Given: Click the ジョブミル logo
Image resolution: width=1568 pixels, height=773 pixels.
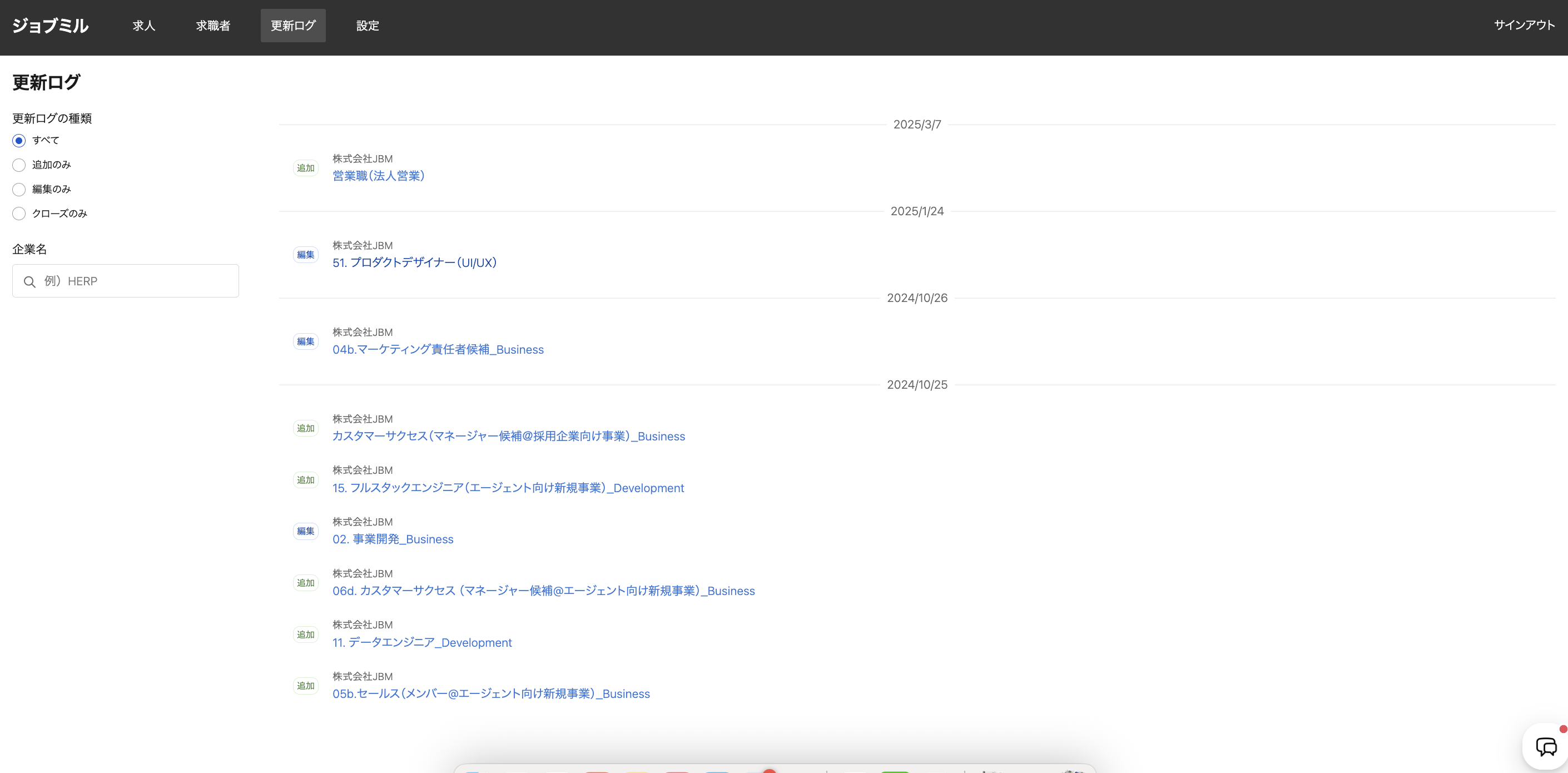Looking at the screenshot, I should (x=51, y=26).
